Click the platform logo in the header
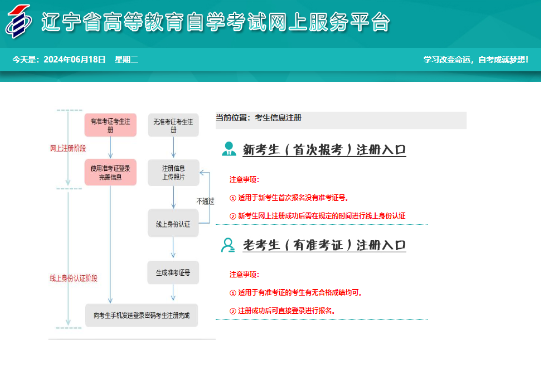 [18, 21]
